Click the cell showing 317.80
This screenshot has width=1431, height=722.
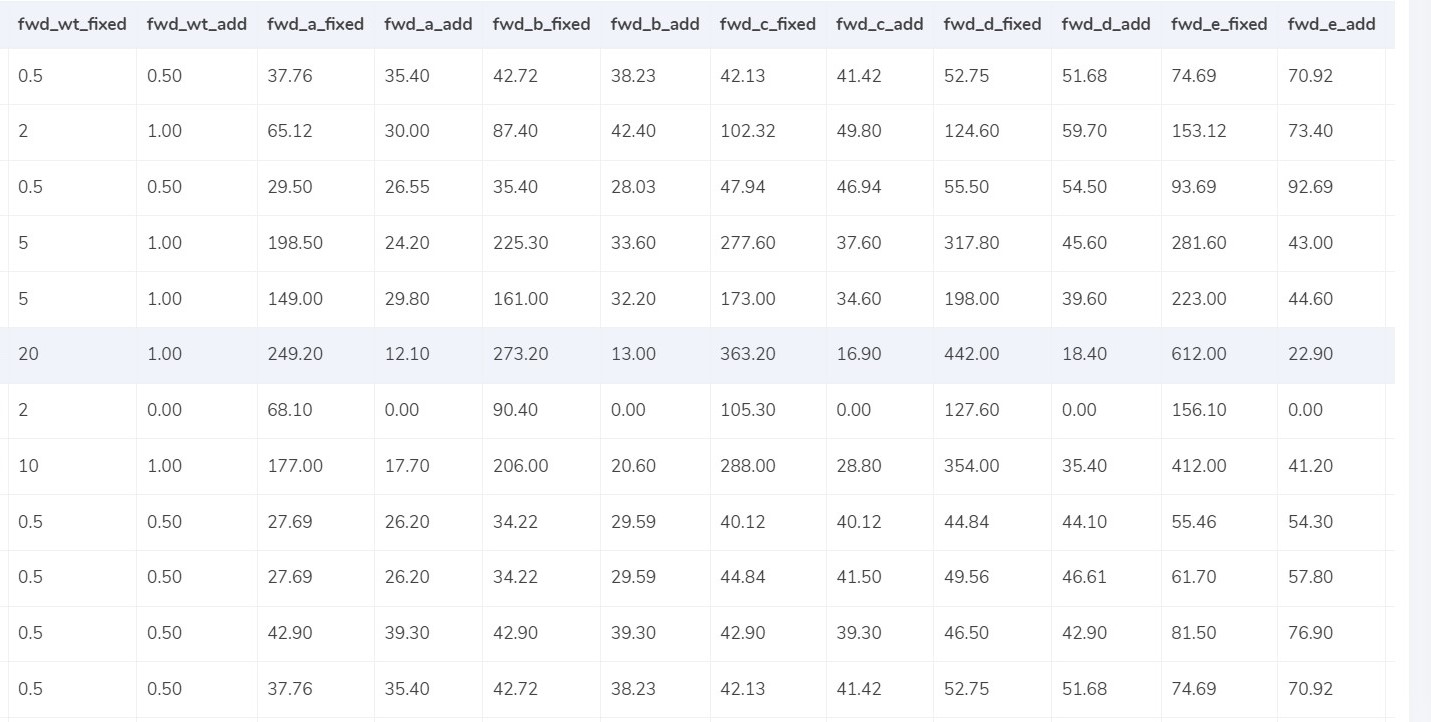point(971,243)
